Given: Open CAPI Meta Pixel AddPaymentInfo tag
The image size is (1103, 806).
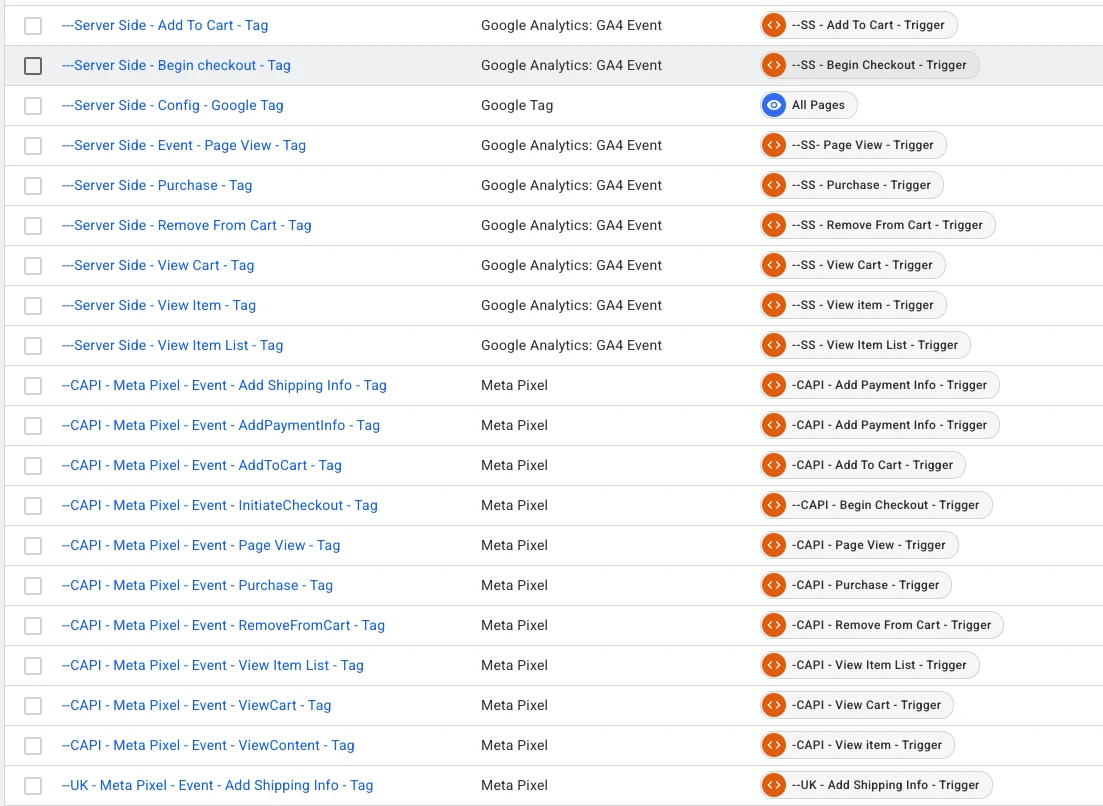Looking at the screenshot, I should pyautogui.click(x=221, y=426).
